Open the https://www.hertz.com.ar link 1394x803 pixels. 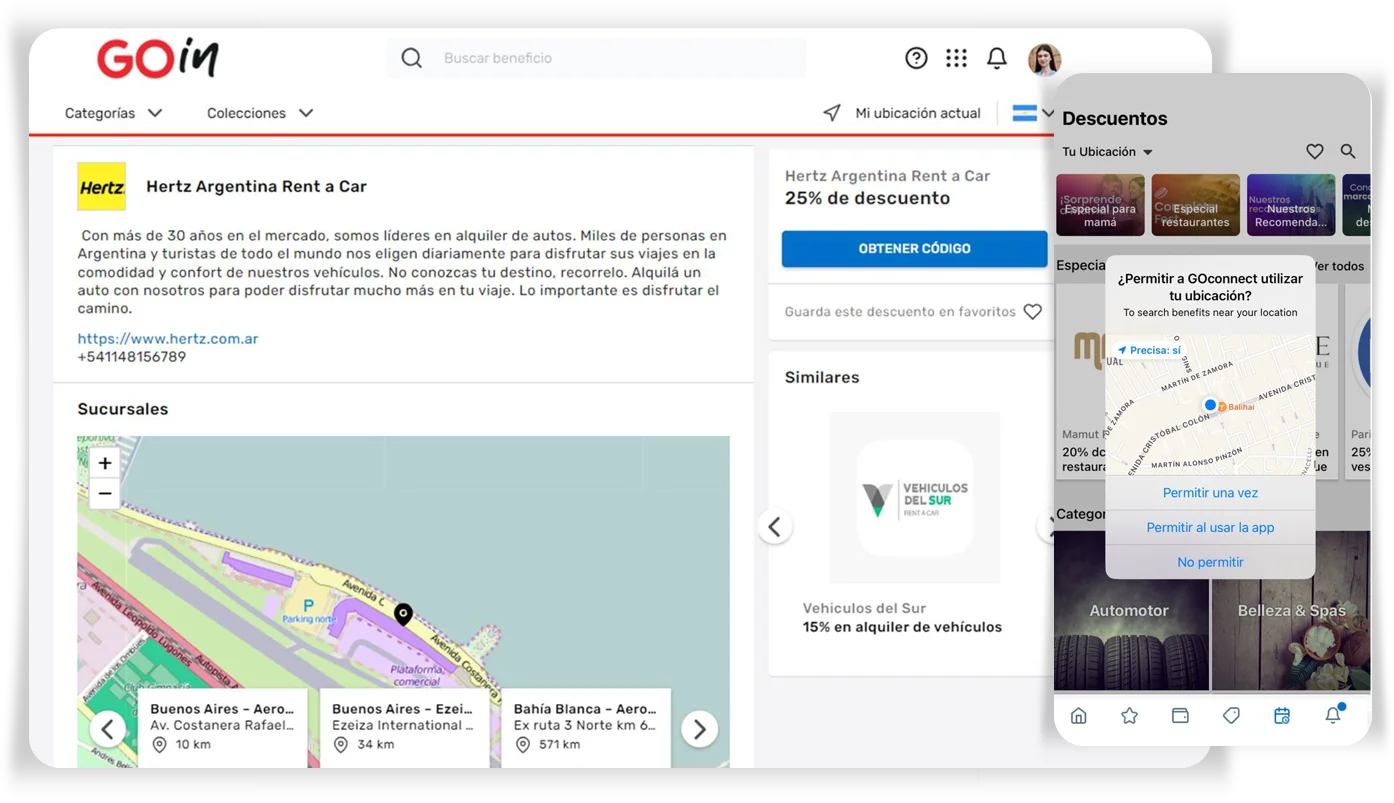point(168,339)
